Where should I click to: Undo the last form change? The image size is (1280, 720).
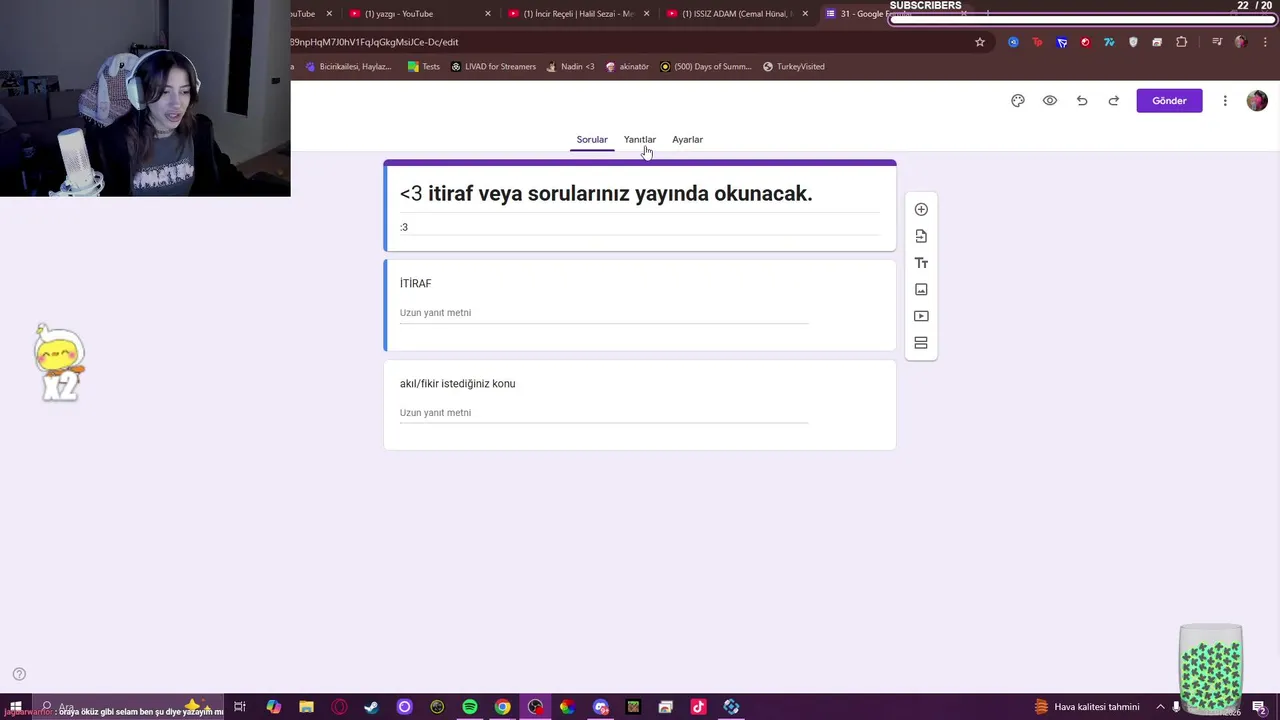click(1082, 101)
